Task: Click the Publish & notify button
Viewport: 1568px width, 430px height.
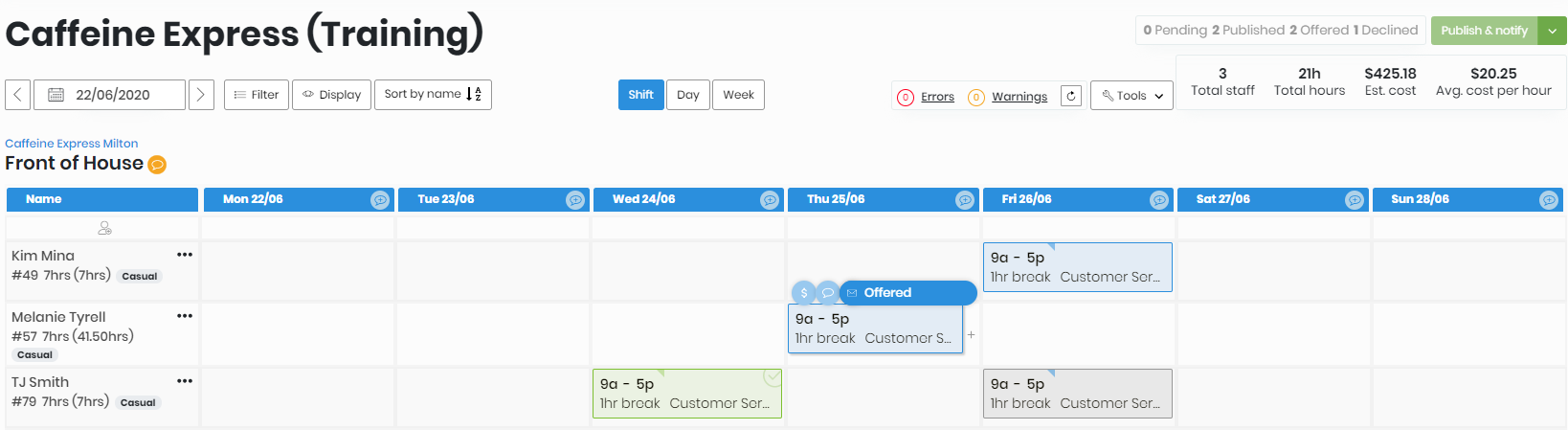Action: [1484, 31]
